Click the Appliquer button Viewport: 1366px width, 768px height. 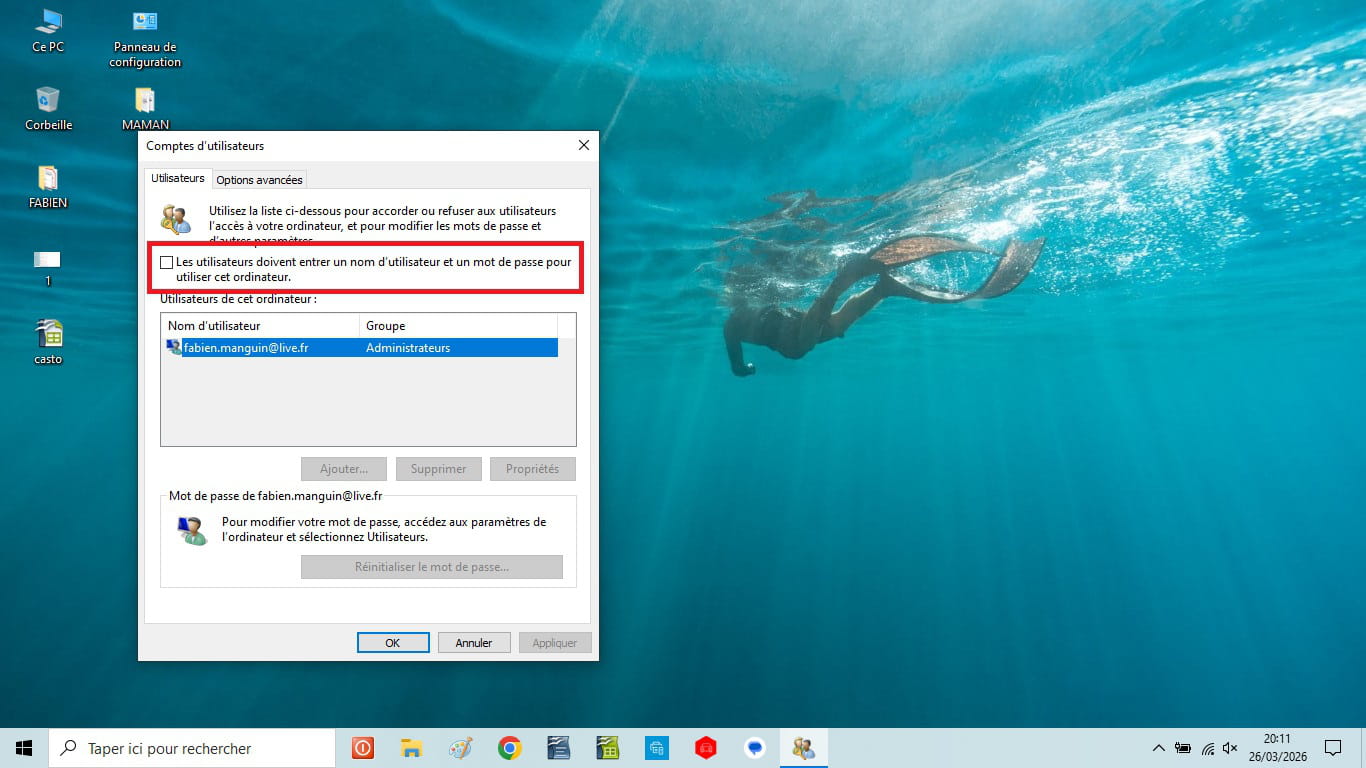(555, 643)
